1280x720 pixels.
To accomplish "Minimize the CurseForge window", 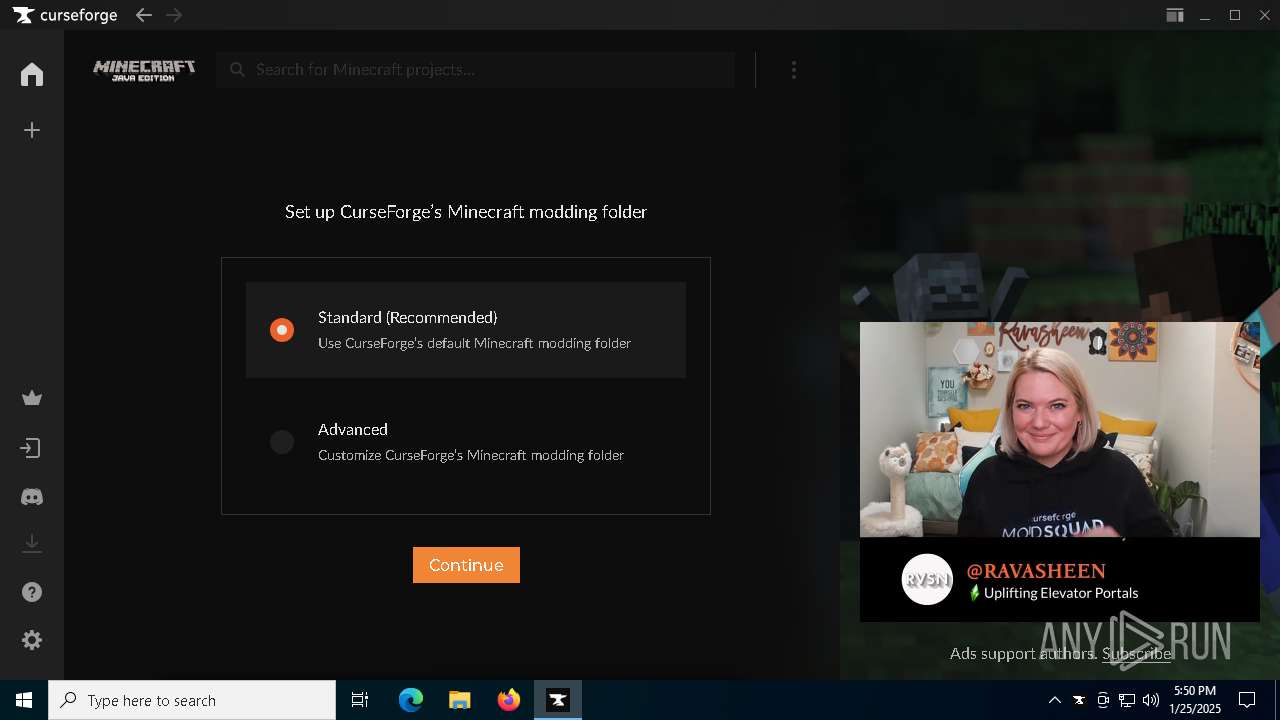I will [1206, 15].
